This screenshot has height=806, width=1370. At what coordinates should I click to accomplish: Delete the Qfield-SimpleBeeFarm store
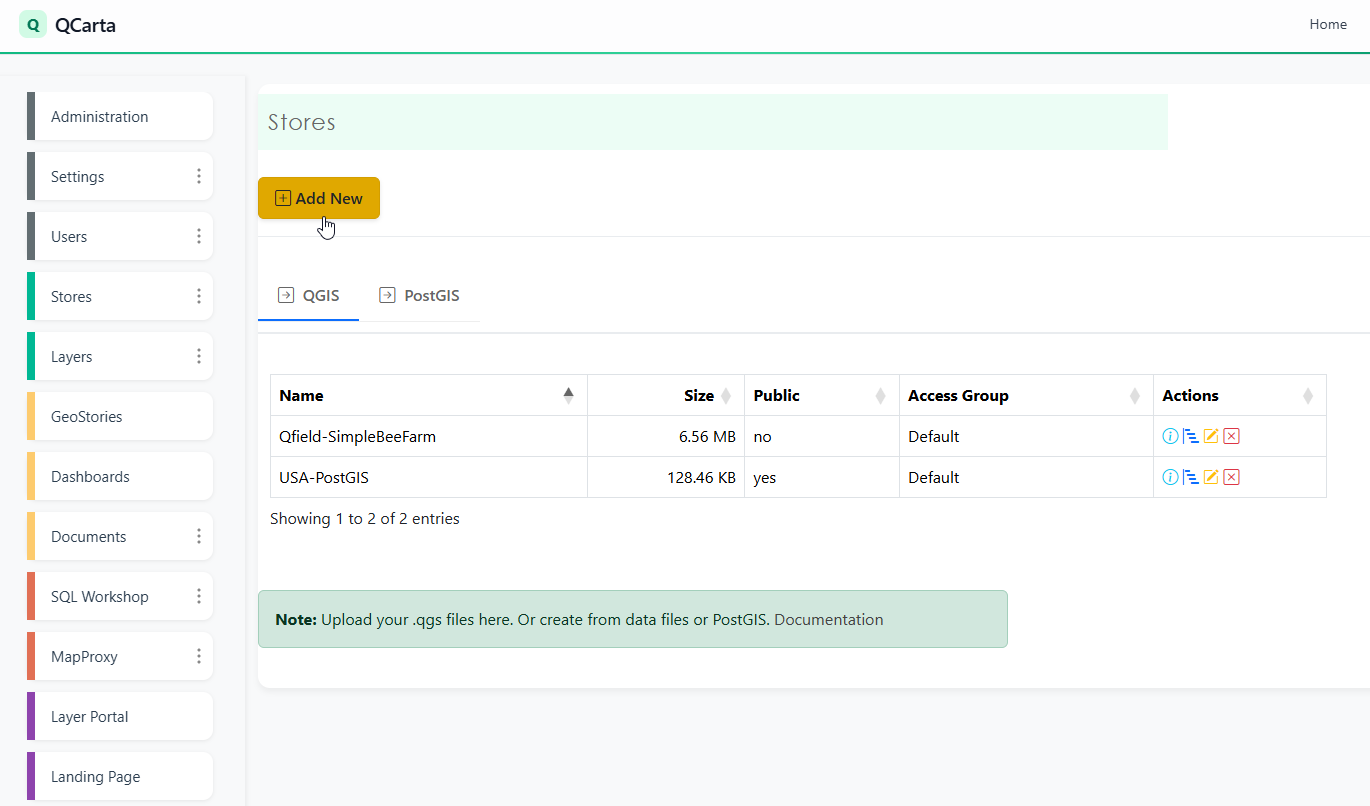click(x=1232, y=436)
